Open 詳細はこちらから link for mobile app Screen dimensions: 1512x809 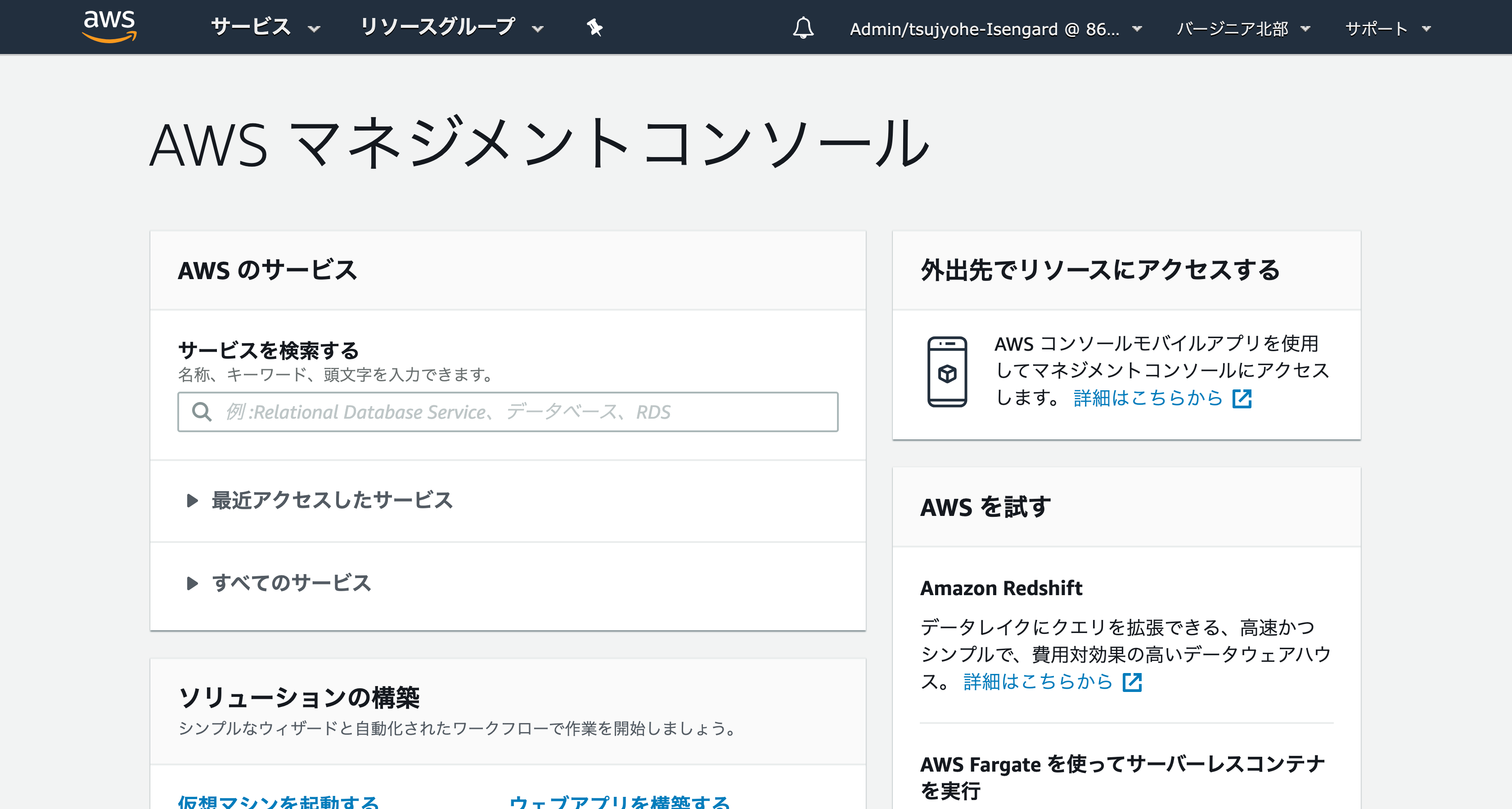(1147, 398)
